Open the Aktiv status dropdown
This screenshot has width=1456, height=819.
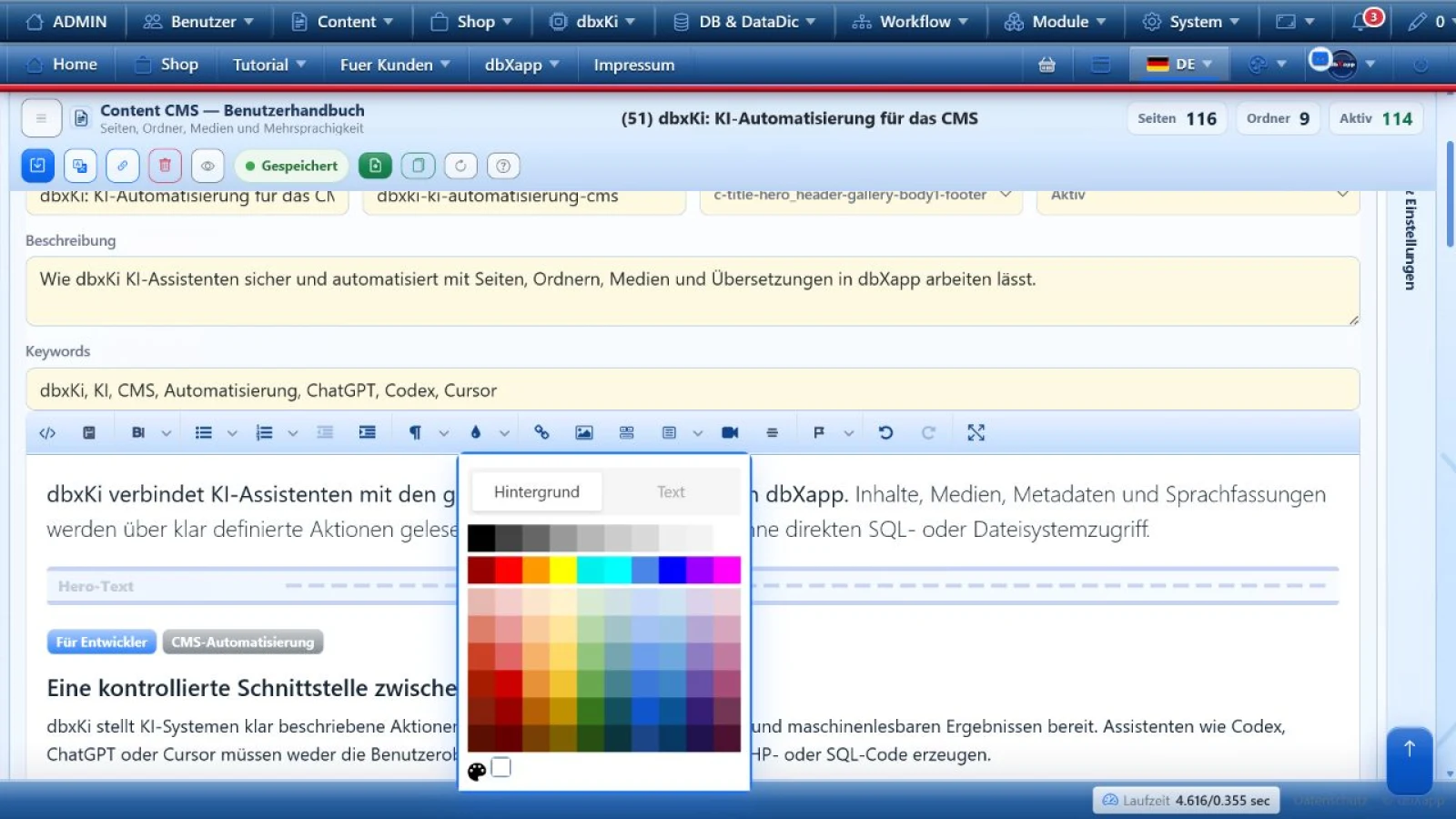[1198, 195]
